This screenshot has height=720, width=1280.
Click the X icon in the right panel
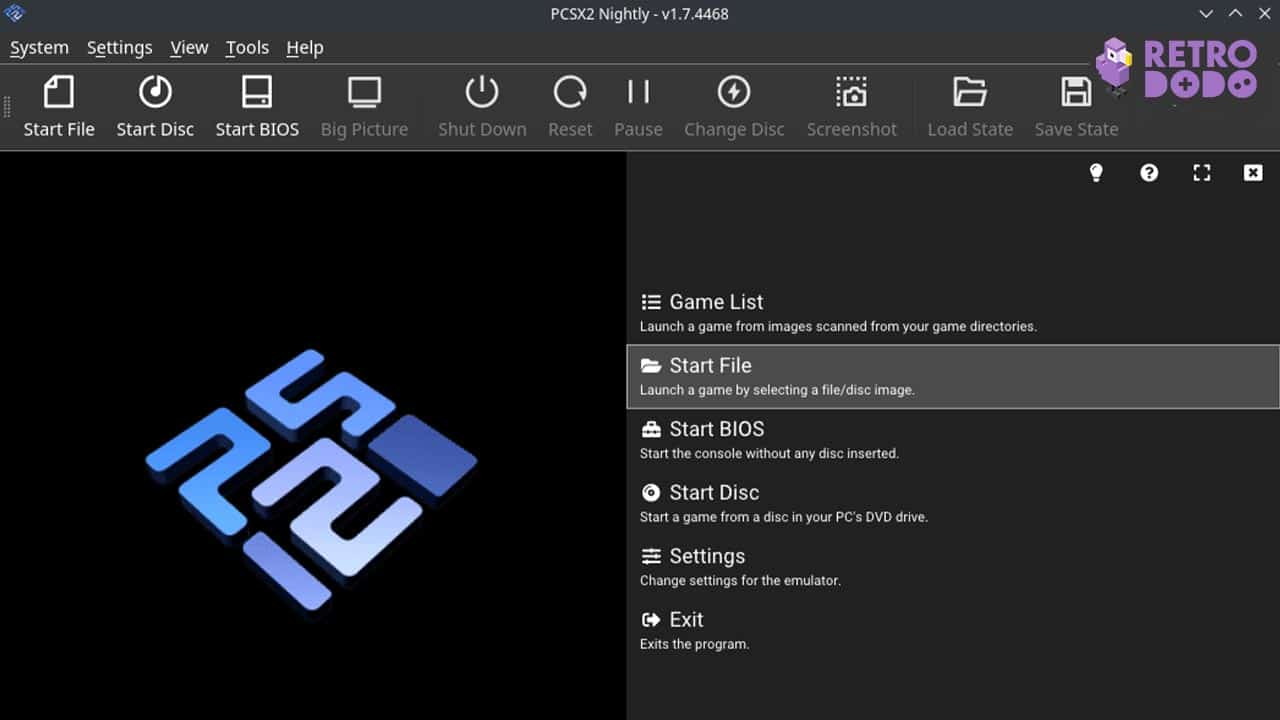1253,173
